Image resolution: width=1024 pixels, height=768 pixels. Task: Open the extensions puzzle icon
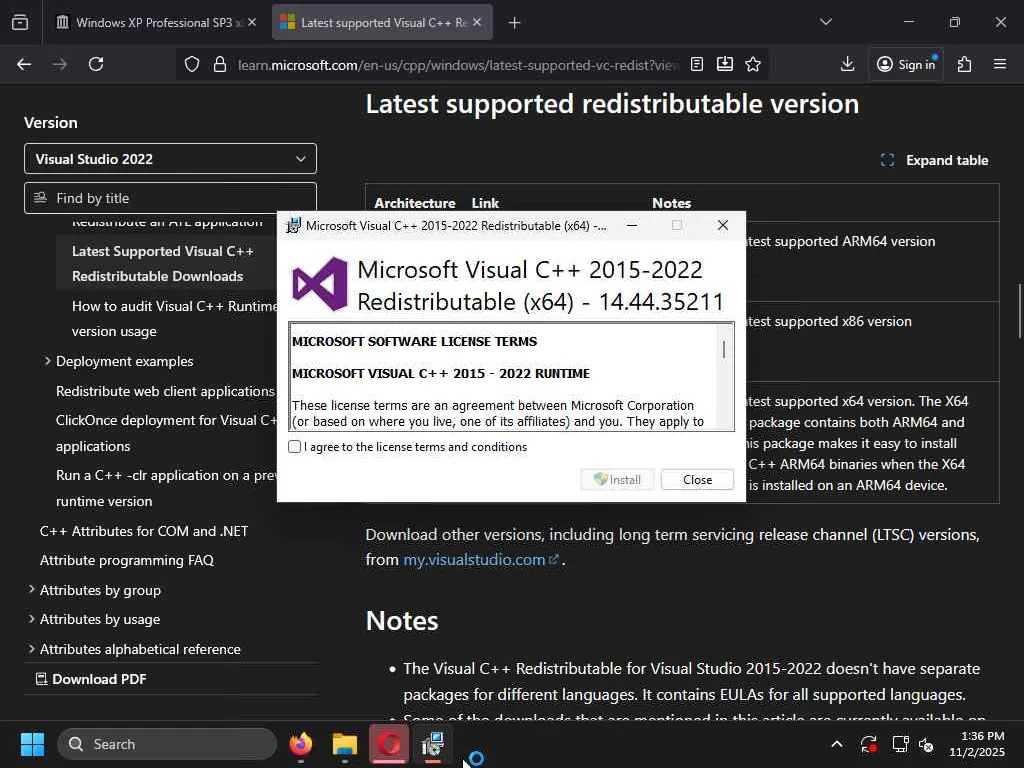(965, 64)
